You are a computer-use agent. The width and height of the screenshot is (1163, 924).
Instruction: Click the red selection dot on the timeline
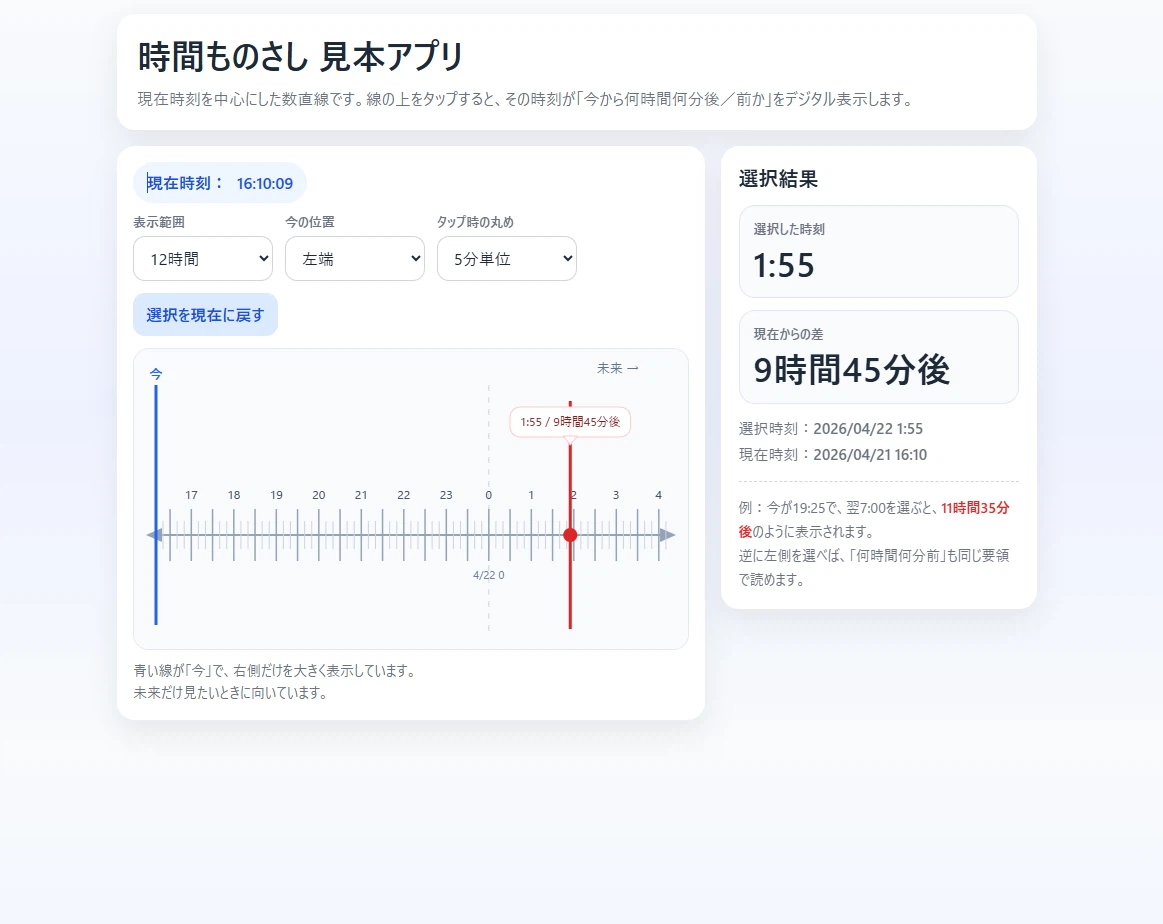click(x=570, y=535)
